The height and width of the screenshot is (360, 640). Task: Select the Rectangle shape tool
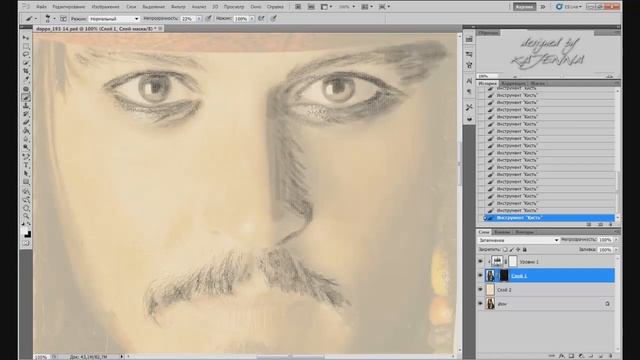(26, 182)
